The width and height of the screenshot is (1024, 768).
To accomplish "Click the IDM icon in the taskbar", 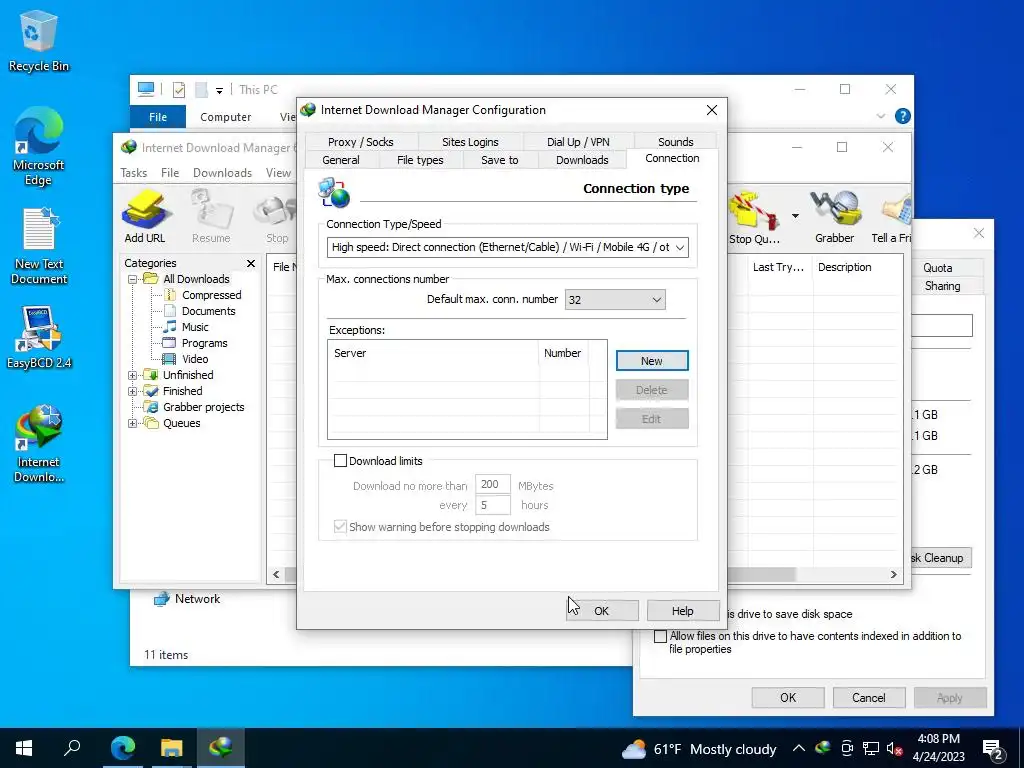I will (221, 748).
